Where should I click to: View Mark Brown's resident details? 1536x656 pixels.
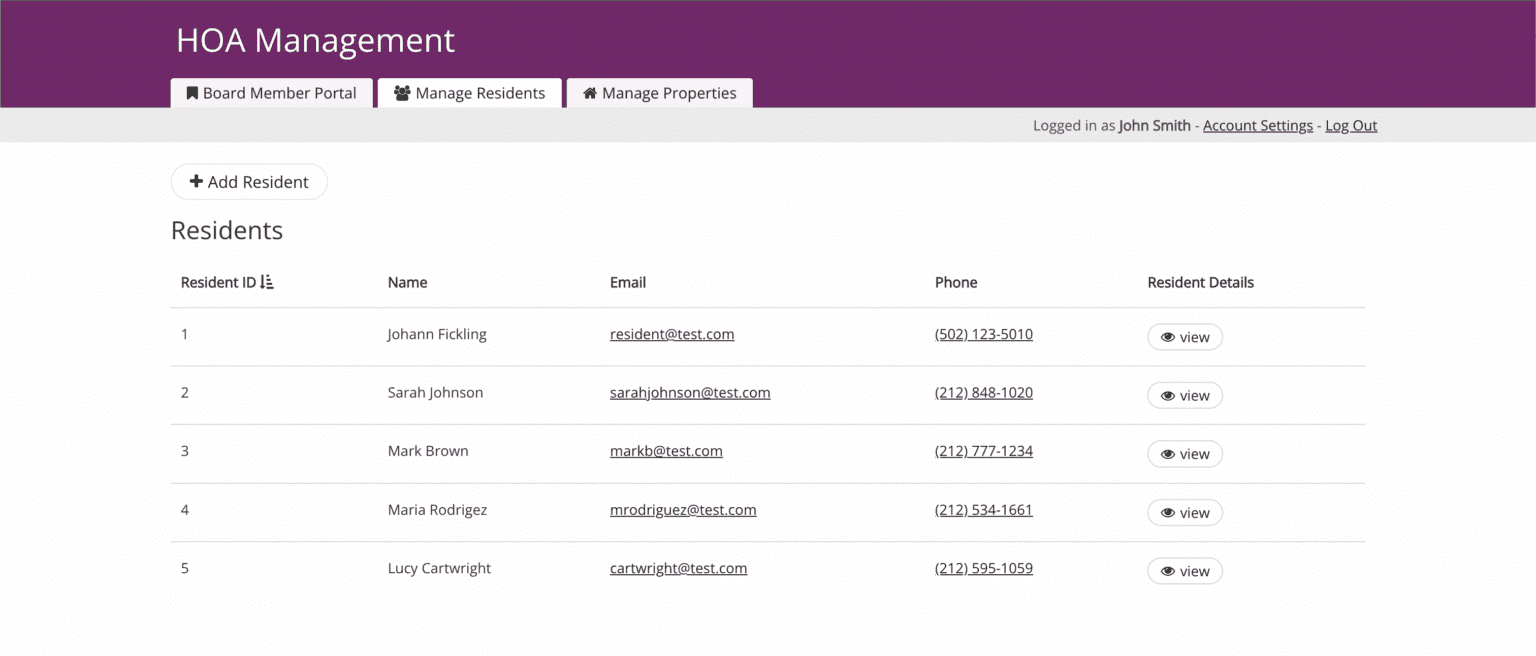click(x=1184, y=454)
